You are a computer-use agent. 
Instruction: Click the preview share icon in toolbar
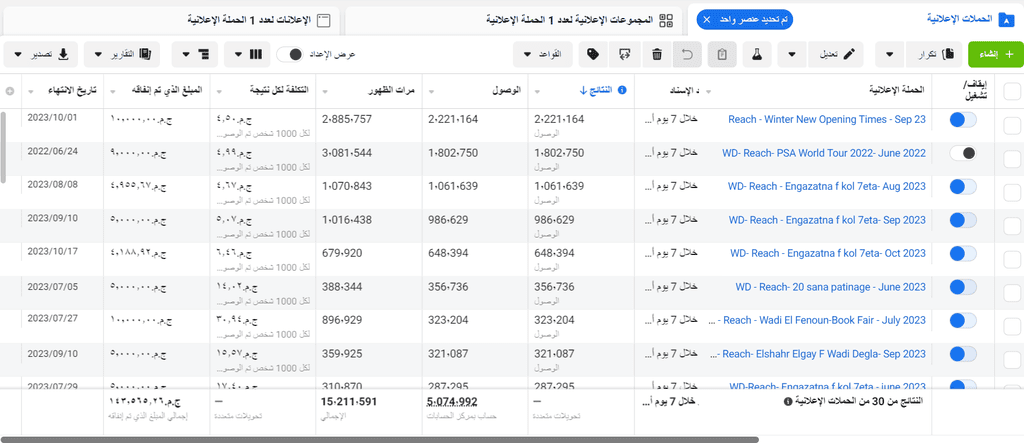(625, 54)
